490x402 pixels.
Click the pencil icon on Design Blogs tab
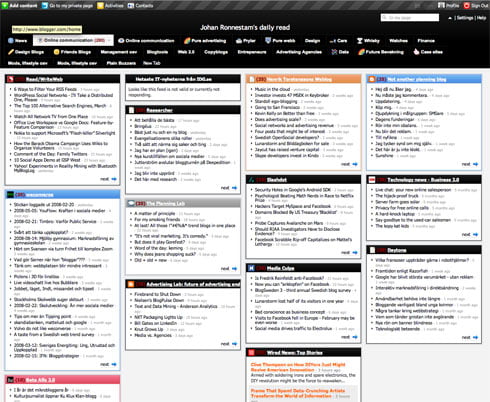(x=11, y=52)
